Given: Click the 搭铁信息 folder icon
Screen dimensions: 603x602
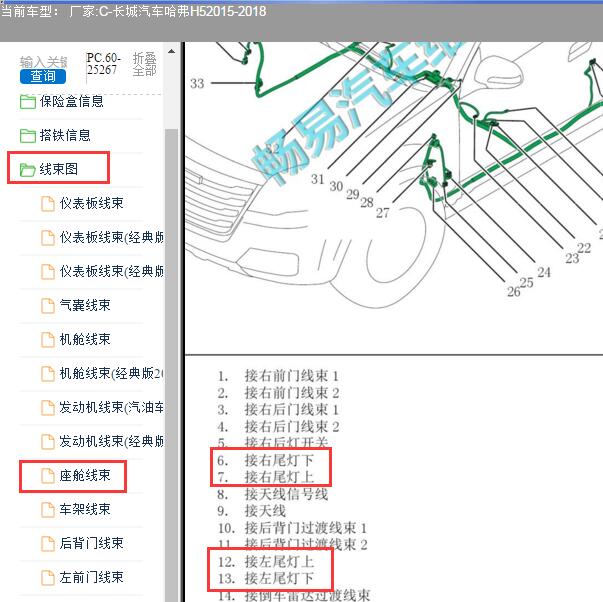Looking at the screenshot, I should pos(28,136).
